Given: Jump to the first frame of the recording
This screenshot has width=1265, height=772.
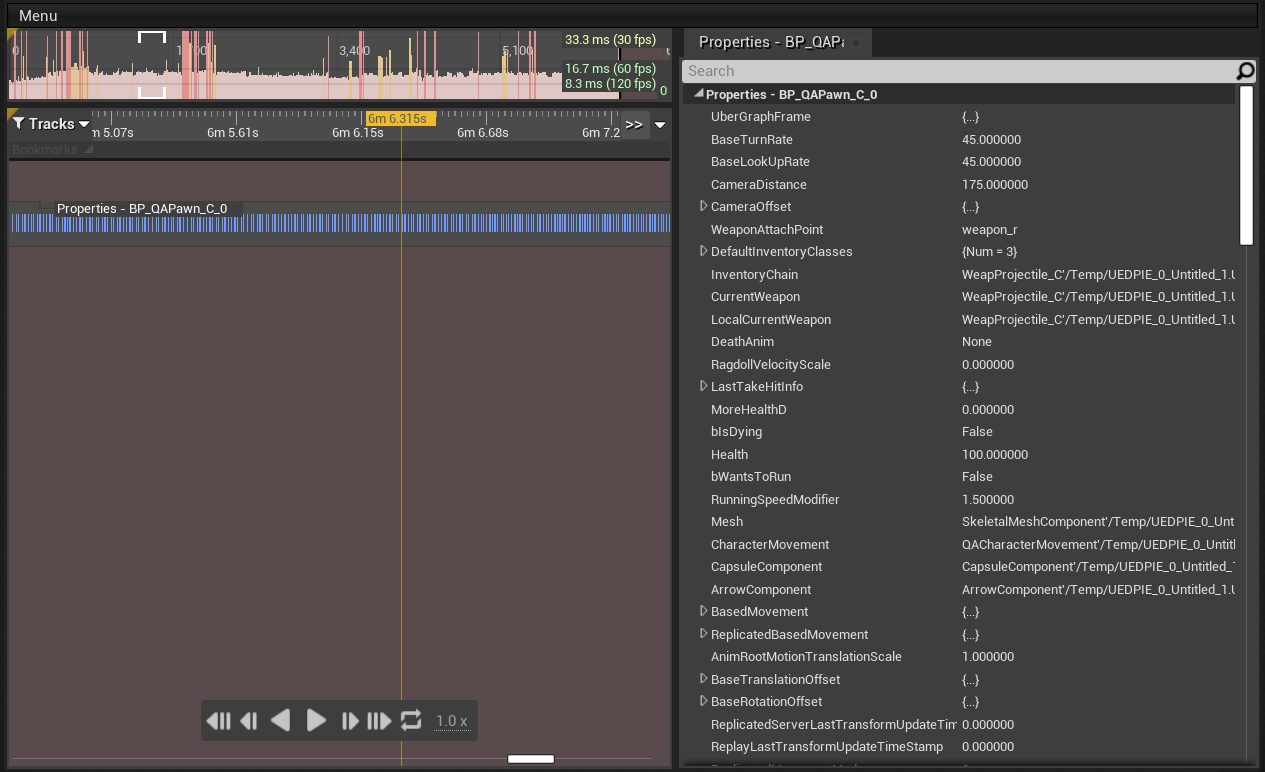Looking at the screenshot, I should [x=218, y=720].
